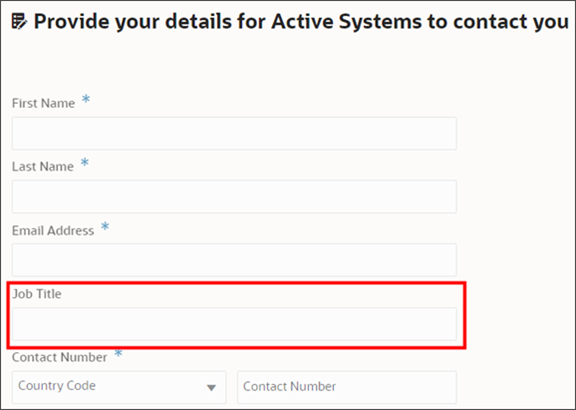Select the Last Name input box
Screen dimensions: 576x410
click(x=234, y=197)
